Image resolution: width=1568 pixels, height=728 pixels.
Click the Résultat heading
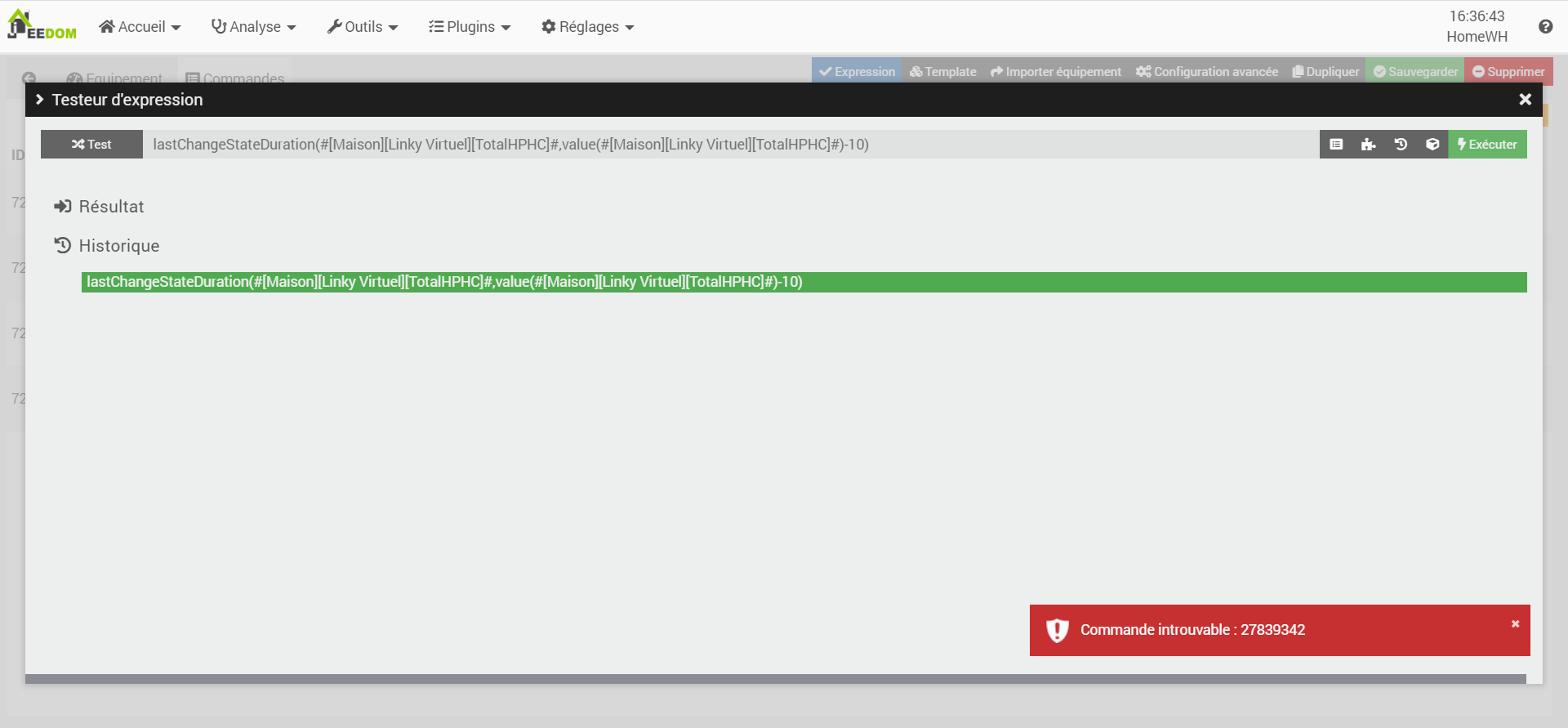coord(111,207)
